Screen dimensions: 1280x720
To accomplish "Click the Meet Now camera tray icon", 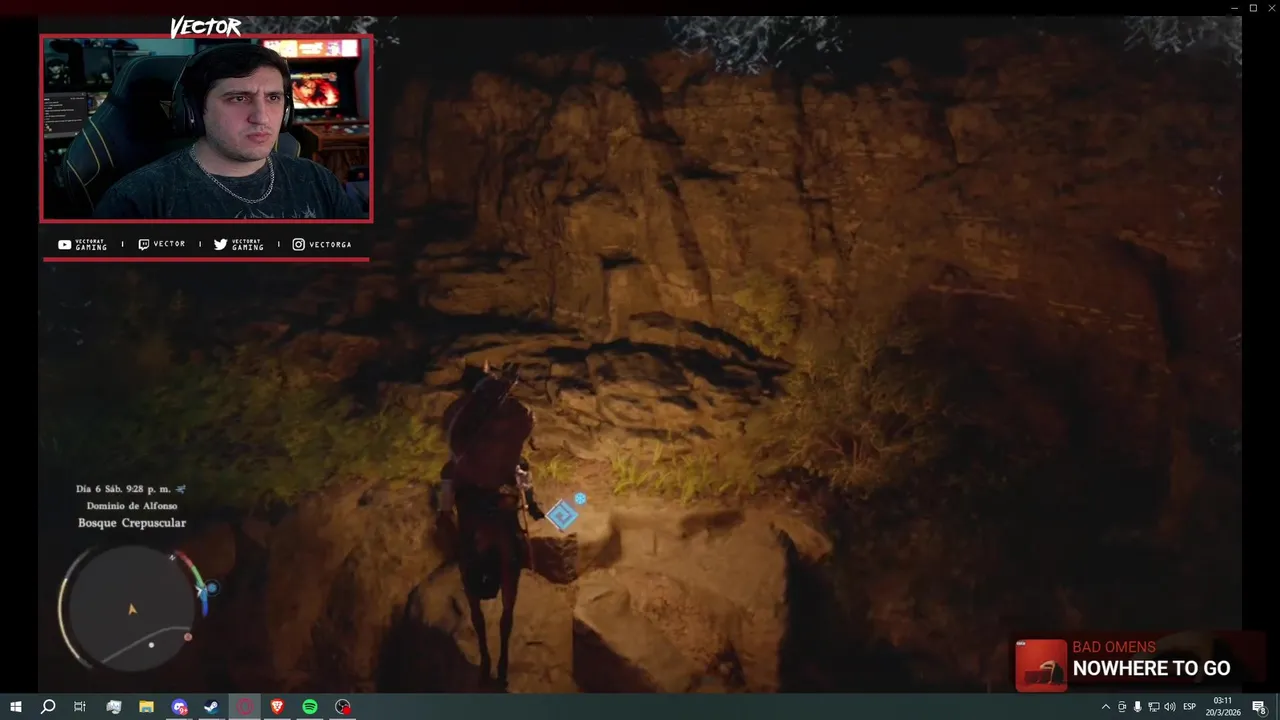I will coord(1121,707).
